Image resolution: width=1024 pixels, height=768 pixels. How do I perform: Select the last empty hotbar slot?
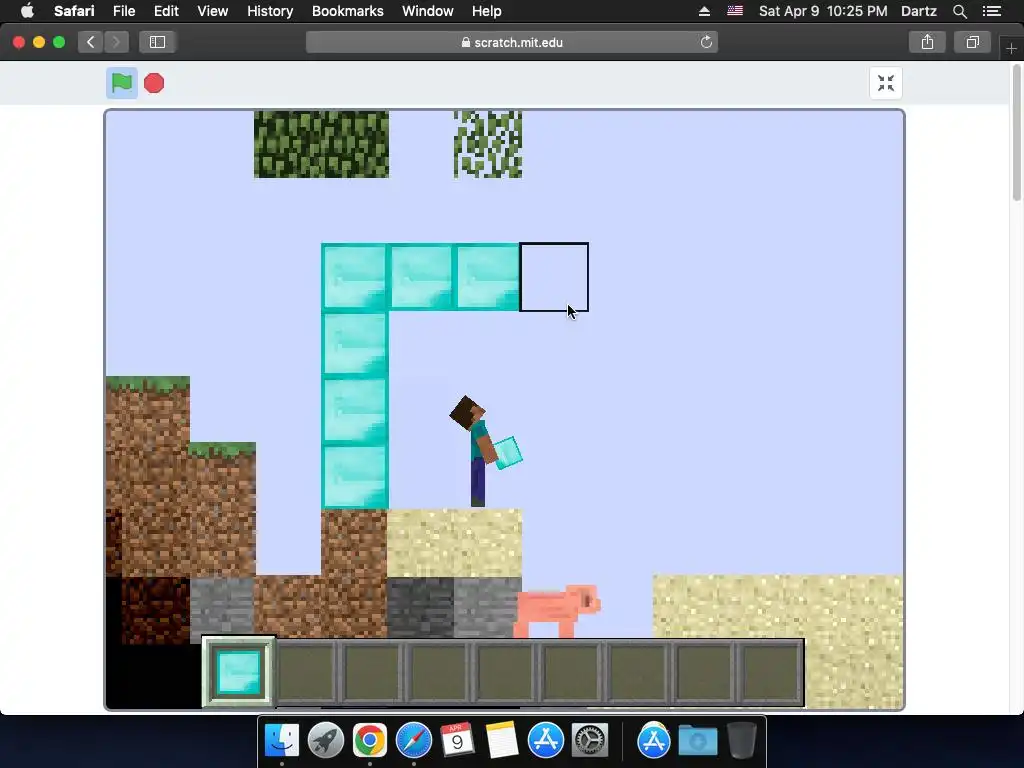point(771,673)
